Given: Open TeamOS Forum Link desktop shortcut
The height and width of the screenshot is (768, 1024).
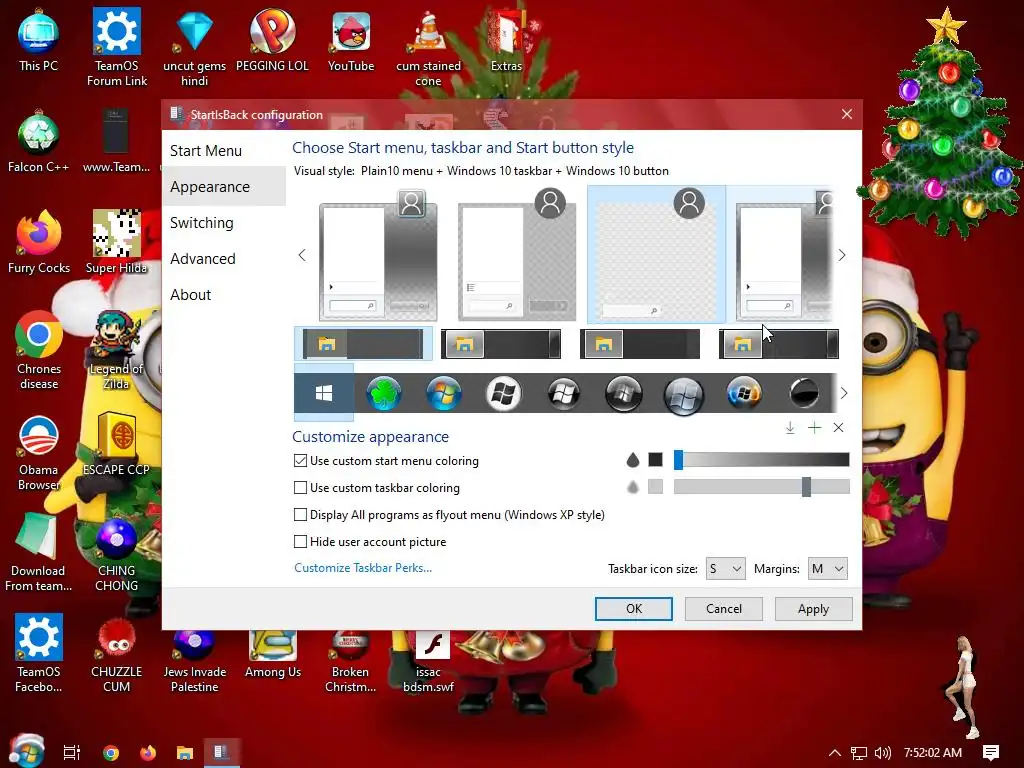Looking at the screenshot, I should (117, 47).
